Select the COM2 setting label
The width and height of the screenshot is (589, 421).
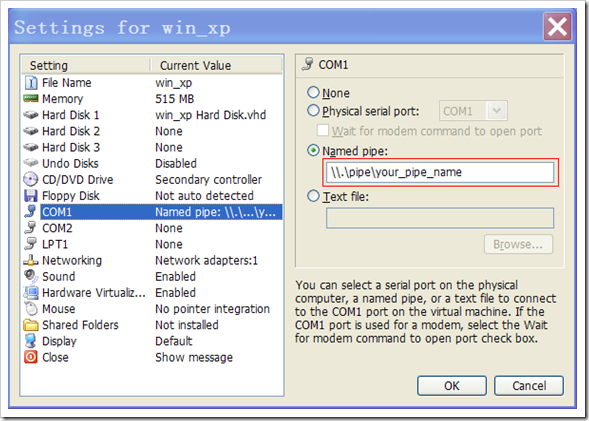[x=57, y=228]
